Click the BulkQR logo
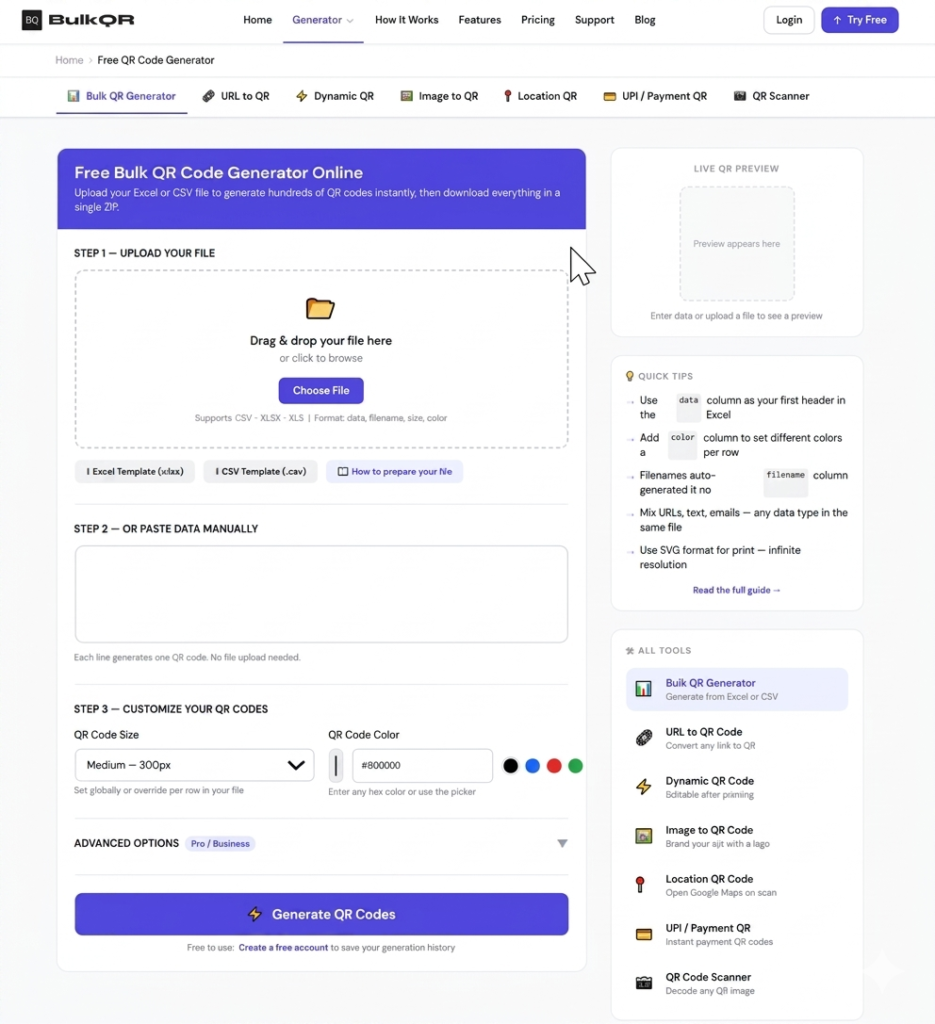 tap(78, 20)
